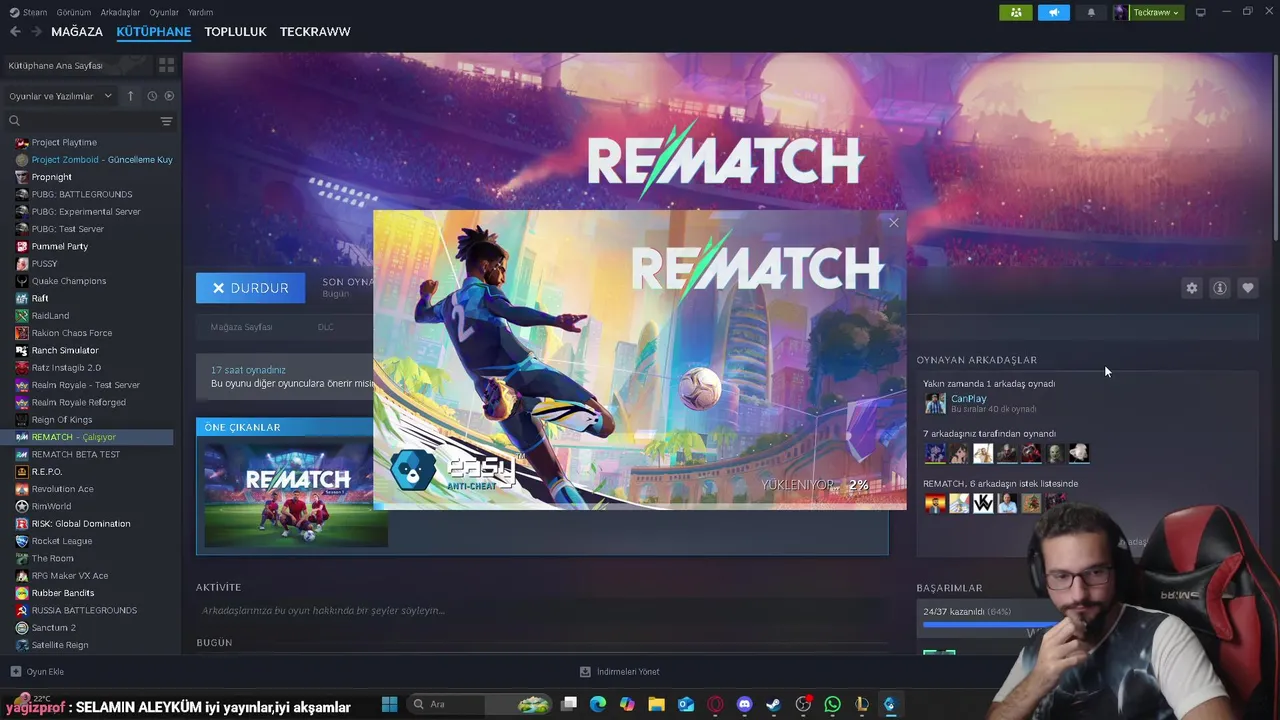Expand Oyunlar ve Yazılımlar filter dropdown

coord(60,96)
